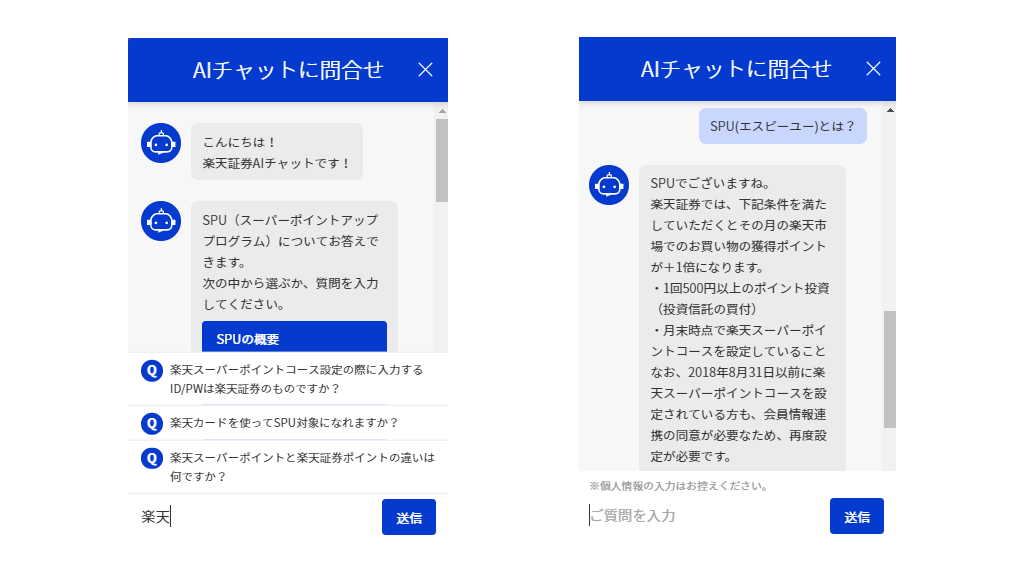This screenshot has width=1024, height=576.
Task: Send the message in the left chat
Action: 409,517
